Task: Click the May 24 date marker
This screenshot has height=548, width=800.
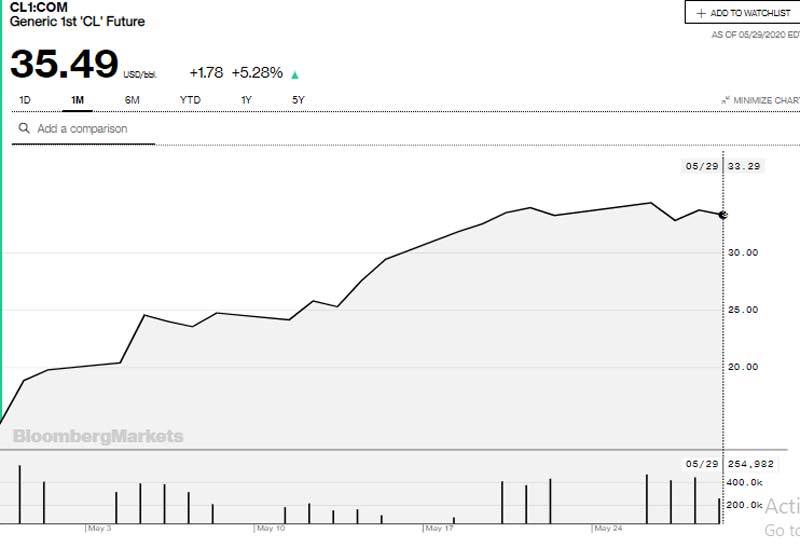Action: pos(608,527)
